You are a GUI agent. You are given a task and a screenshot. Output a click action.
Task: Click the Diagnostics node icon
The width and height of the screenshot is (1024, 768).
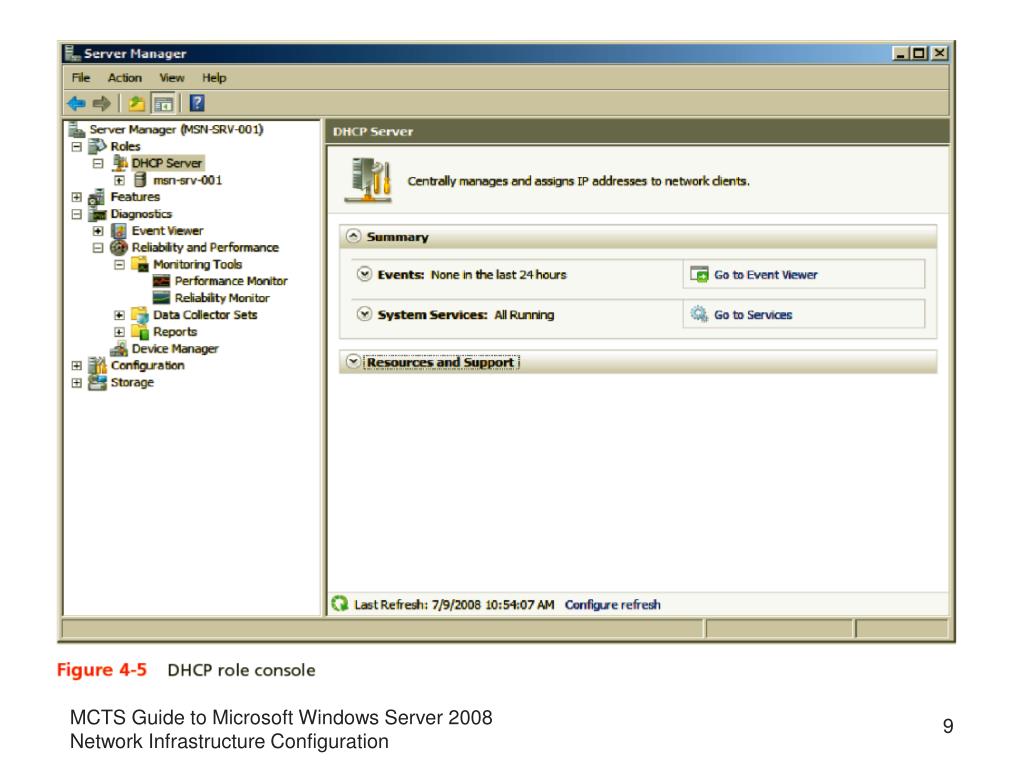(97, 214)
